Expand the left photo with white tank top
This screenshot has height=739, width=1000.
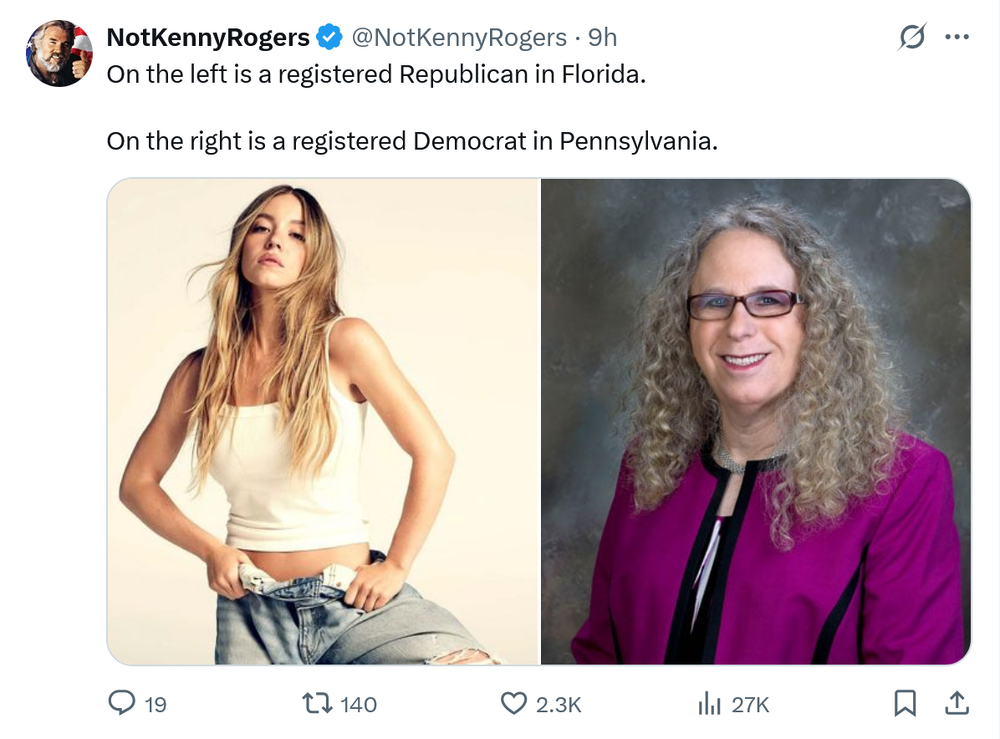[x=323, y=421]
